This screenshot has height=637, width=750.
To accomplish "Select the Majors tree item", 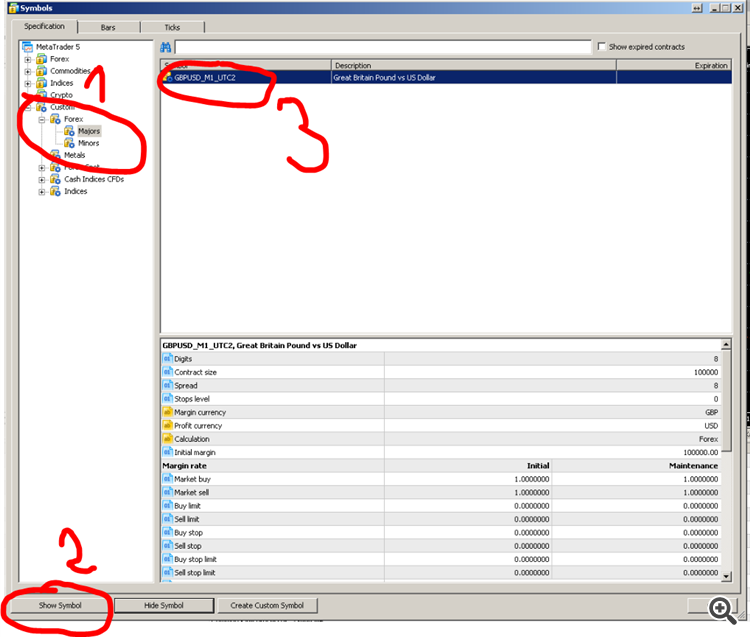I will pos(89,131).
